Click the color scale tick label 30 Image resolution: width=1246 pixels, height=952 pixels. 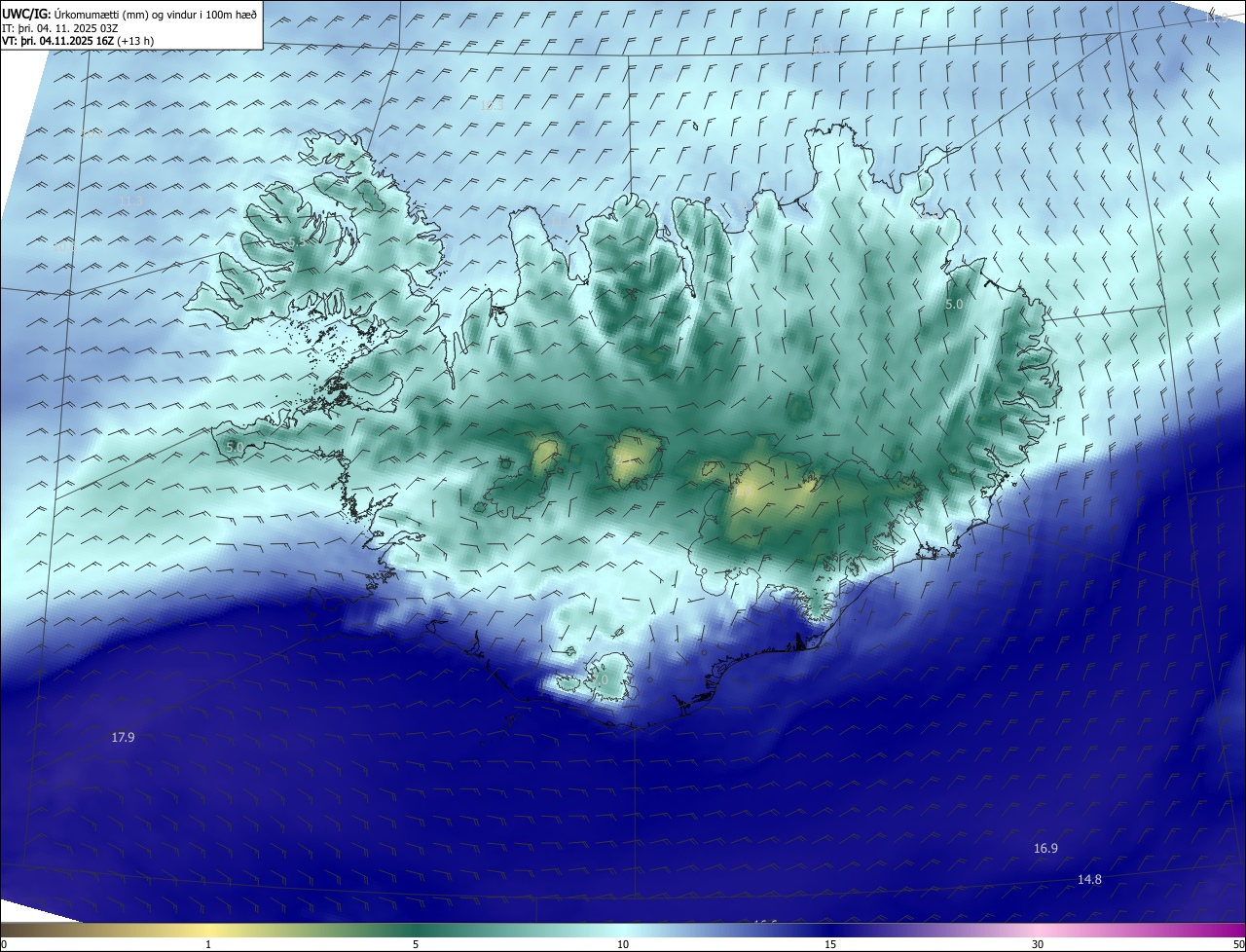point(1038,943)
